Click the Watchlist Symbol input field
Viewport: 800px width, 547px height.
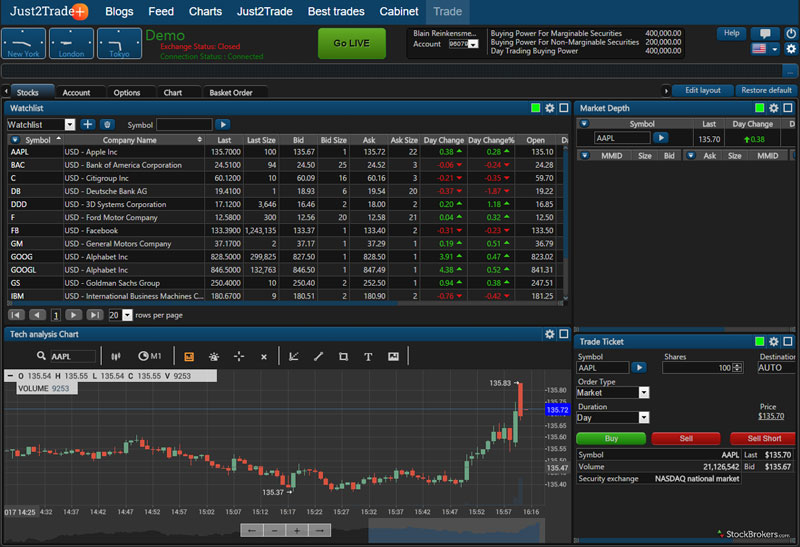click(x=184, y=125)
